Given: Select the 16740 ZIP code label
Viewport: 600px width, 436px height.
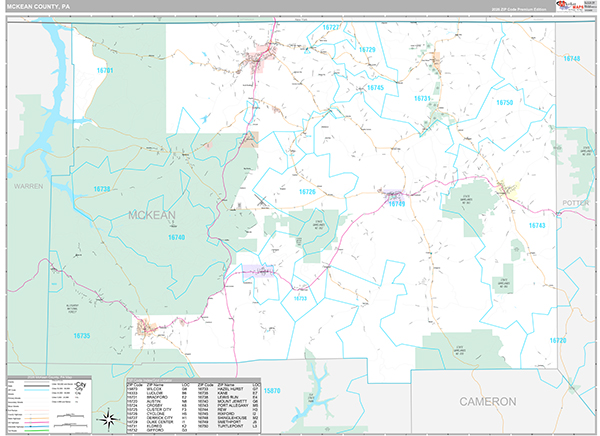Looking at the screenshot, I should pos(176,237).
